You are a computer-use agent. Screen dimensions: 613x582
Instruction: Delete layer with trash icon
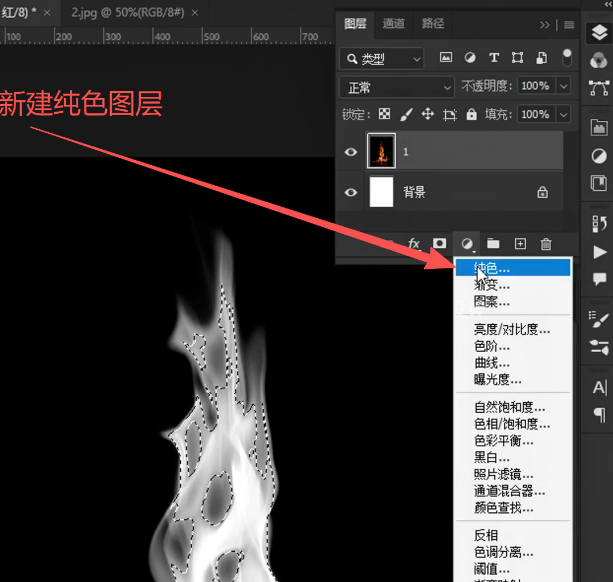(x=546, y=244)
